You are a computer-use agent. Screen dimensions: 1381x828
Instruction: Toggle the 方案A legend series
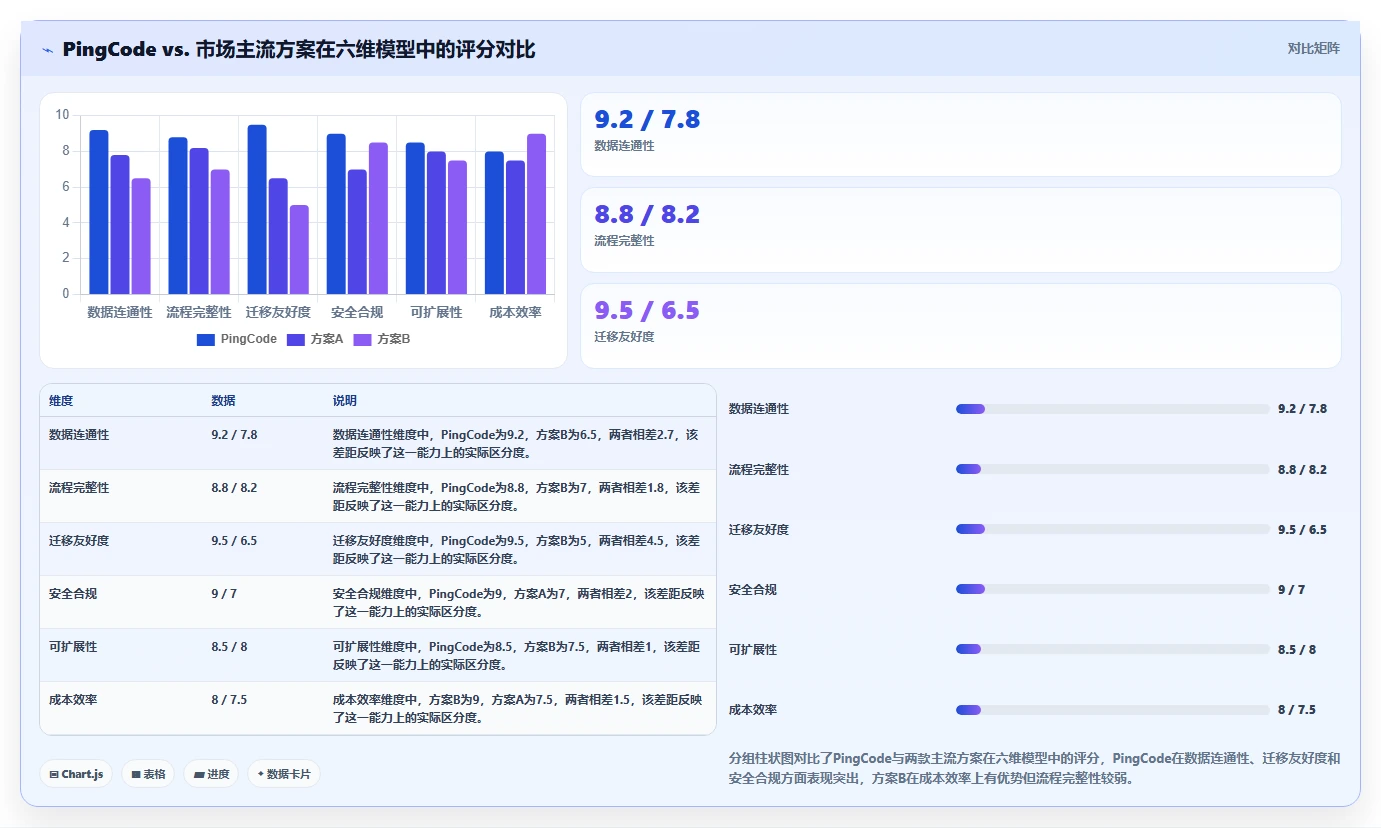pyautogui.click(x=315, y=340)
